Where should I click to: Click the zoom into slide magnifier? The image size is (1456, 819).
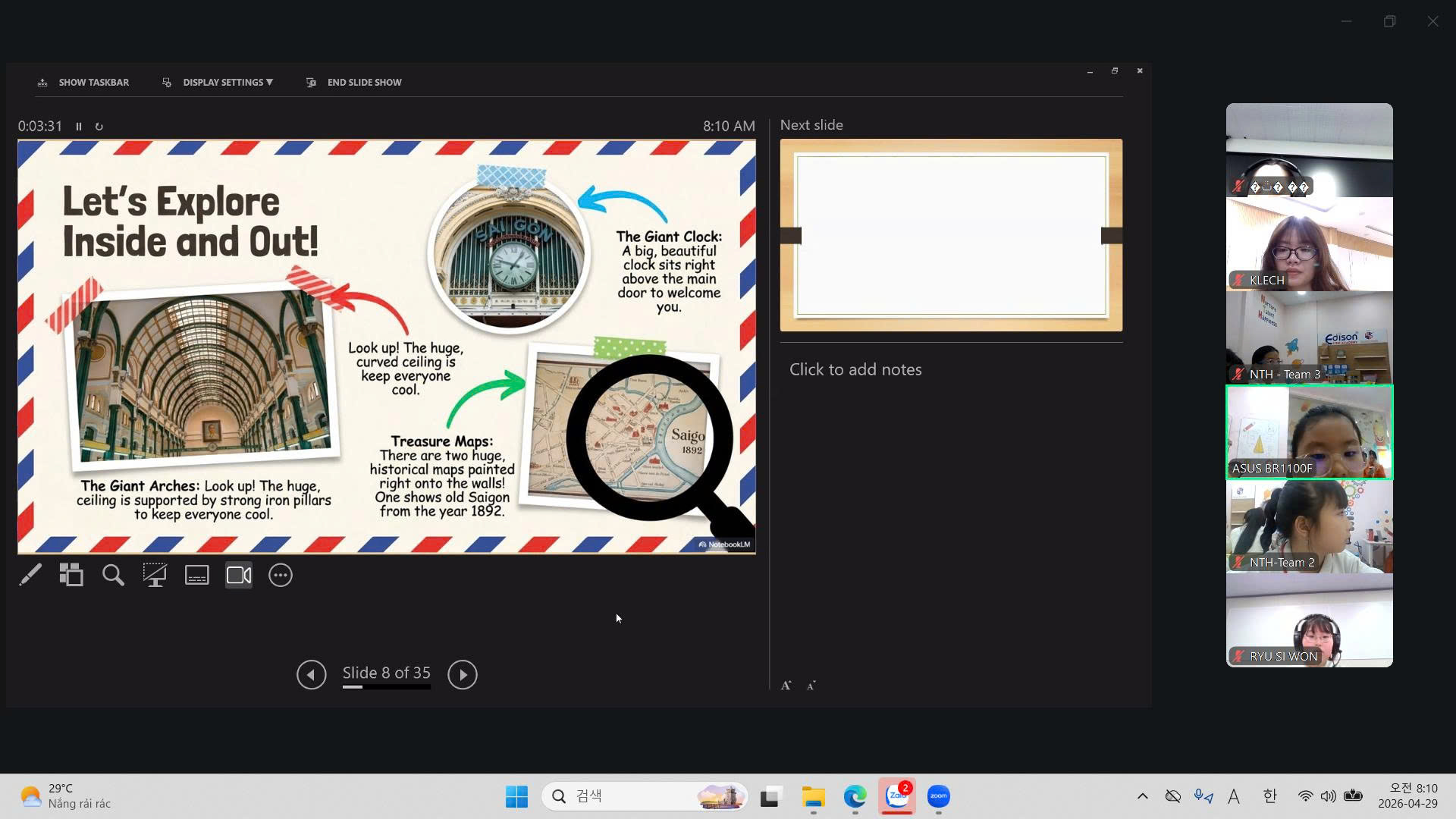tap(113, 576)
